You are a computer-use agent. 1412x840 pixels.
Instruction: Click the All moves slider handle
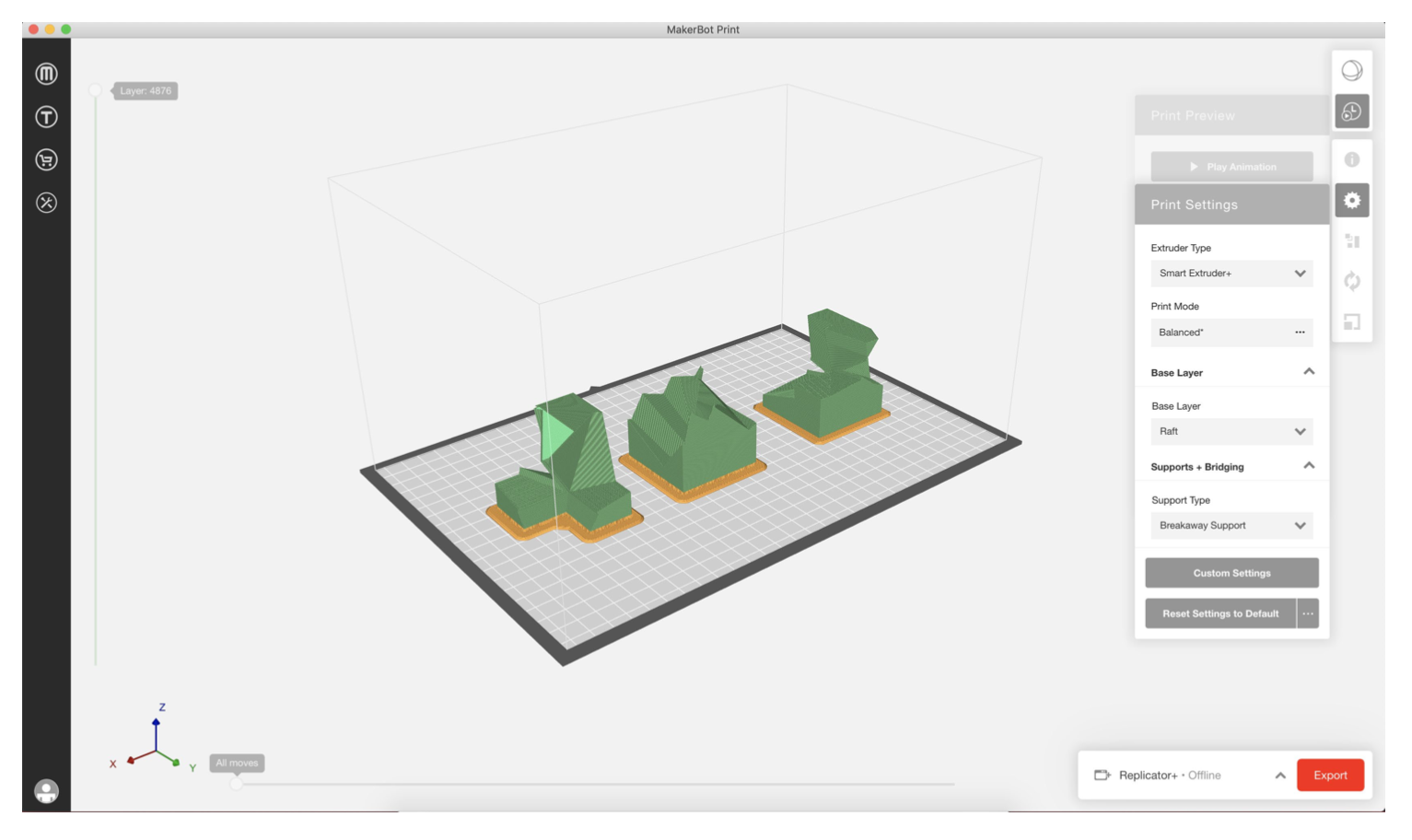237,784
